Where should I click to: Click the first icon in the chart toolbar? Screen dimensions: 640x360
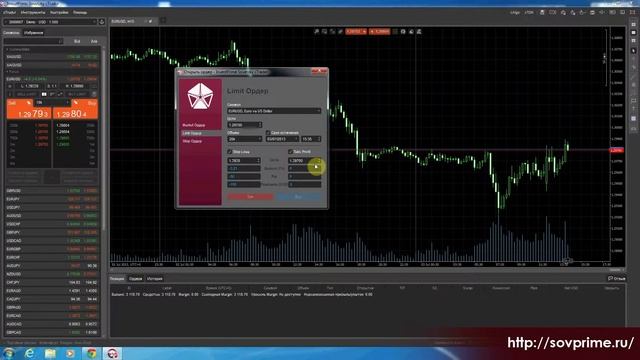316,31
